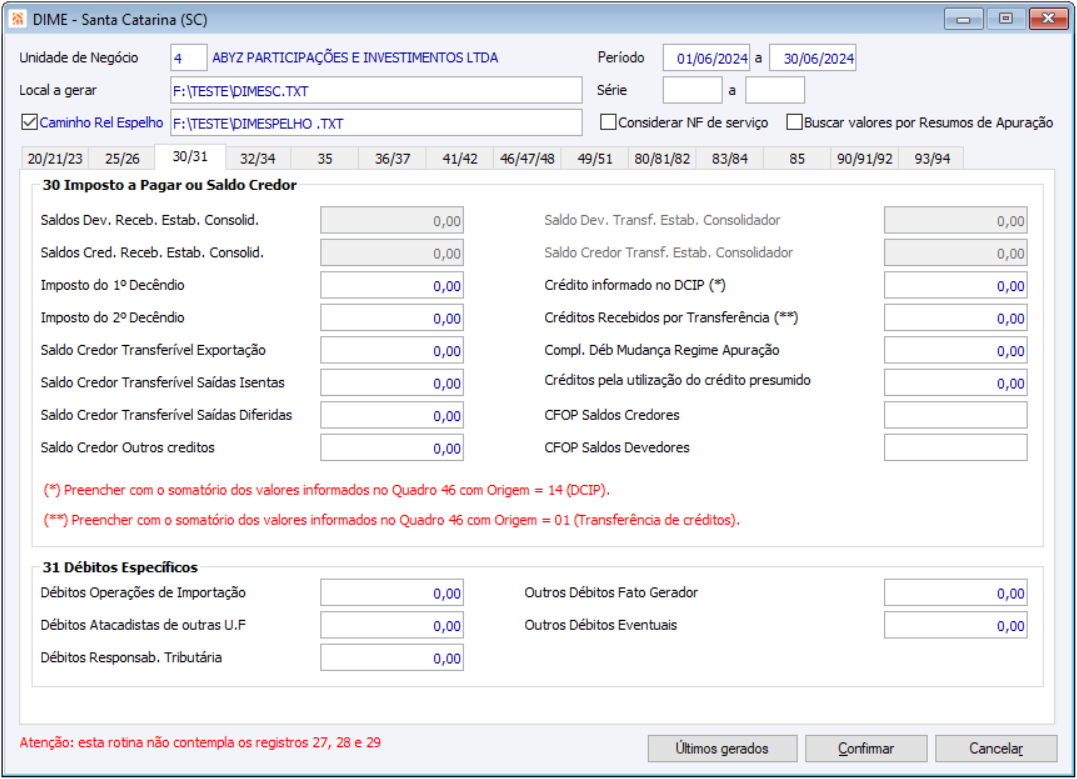Toggle the Caminho Rel Espelho checkbox
Viewport: 1077px width, 779px height.
[29, 122]
